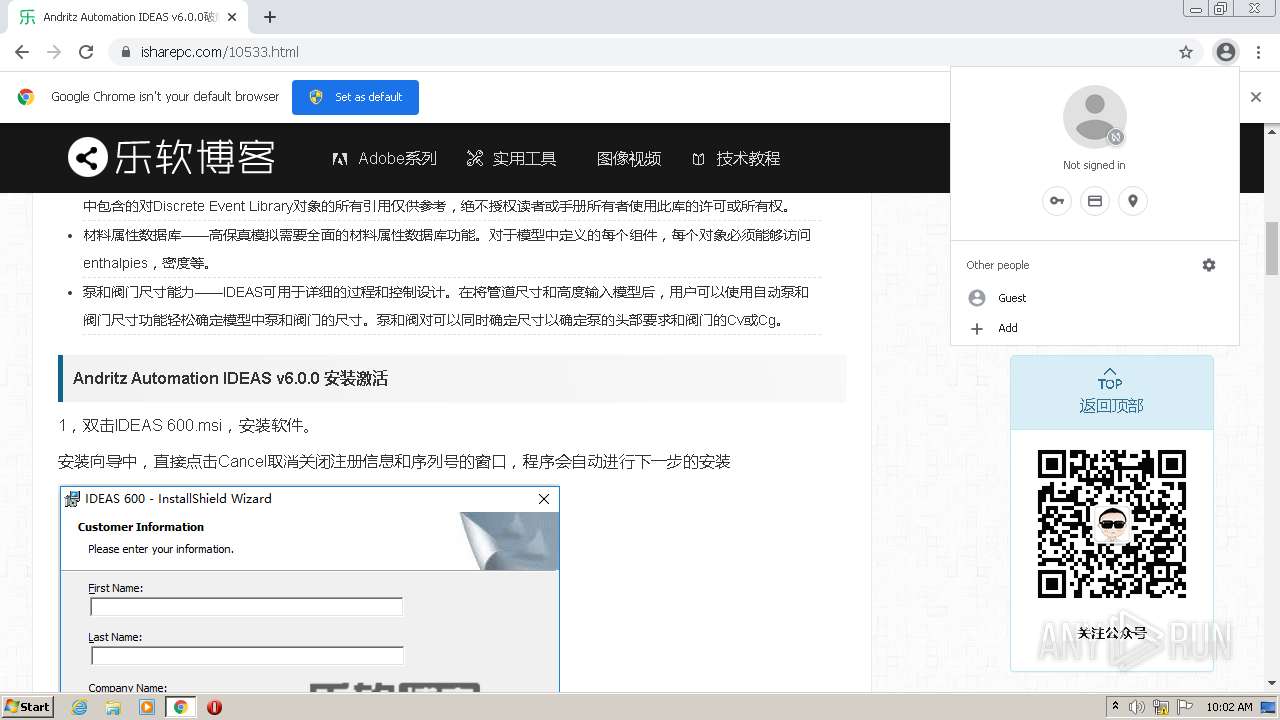Add a new person profile
1280x720 pixels.
[x=1095, y=328]
